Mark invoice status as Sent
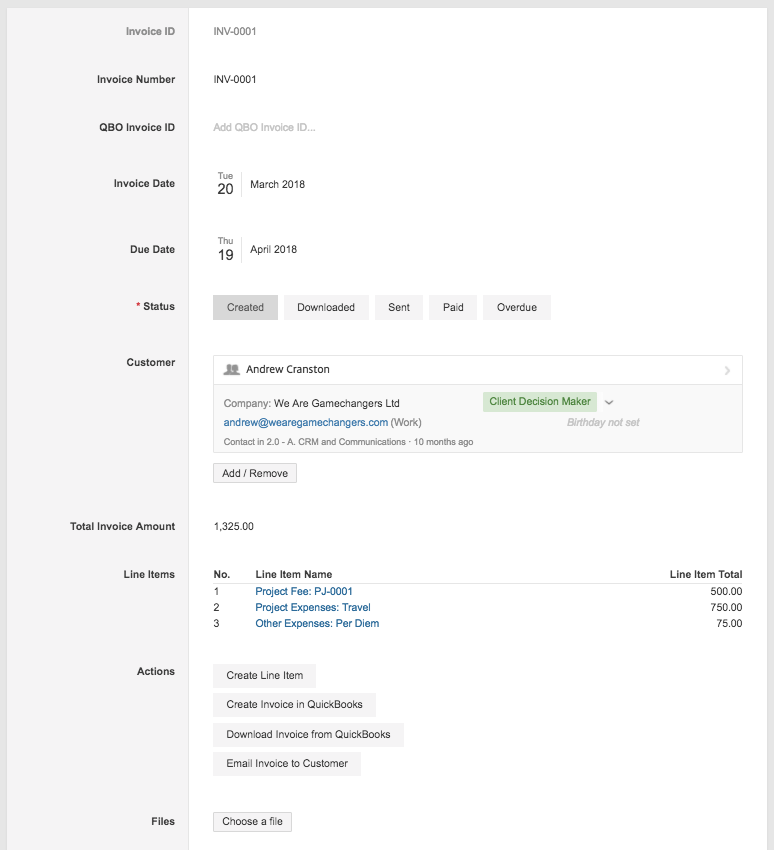The image size is (774, 850). point(398,307)
